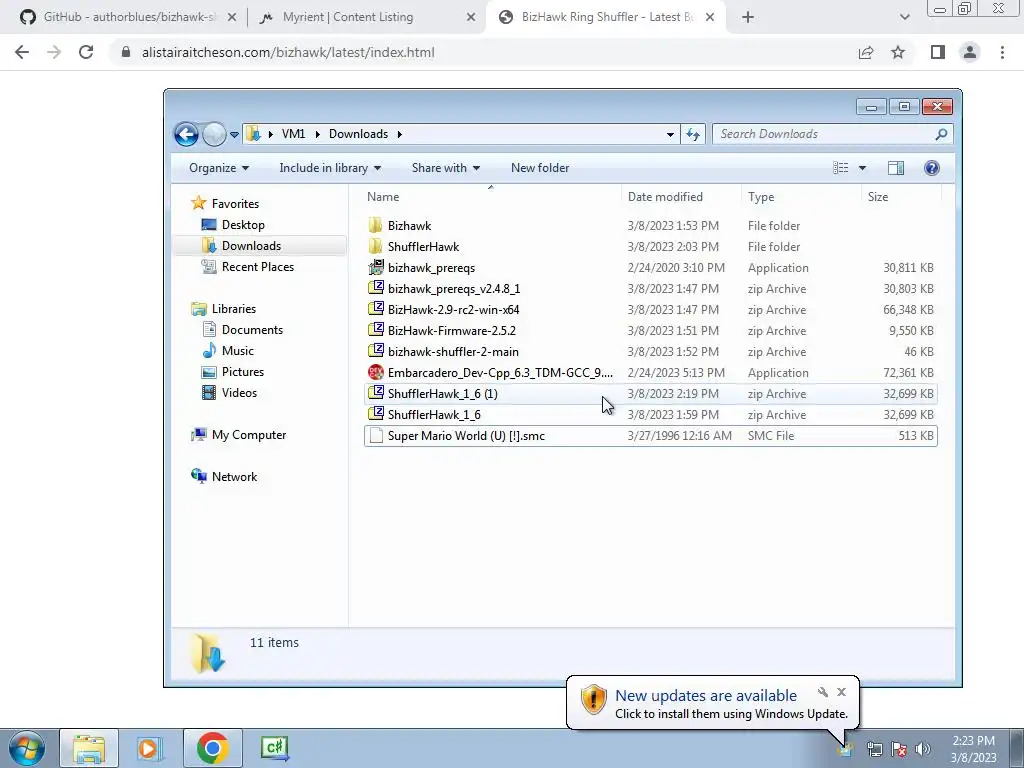This screenshot has height=768, width=1024.
Task: Open the recent pages dropdown arrow
Action: 234,135
